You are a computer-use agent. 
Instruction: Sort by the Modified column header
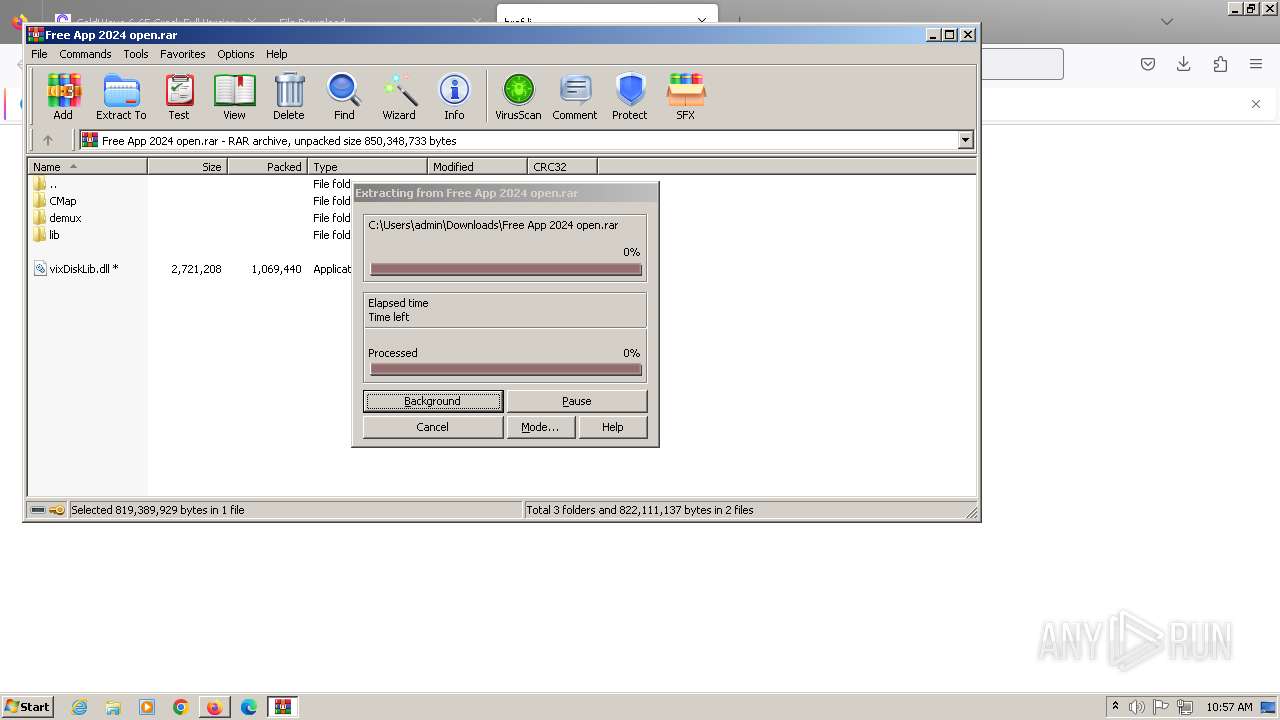(478, 167)
